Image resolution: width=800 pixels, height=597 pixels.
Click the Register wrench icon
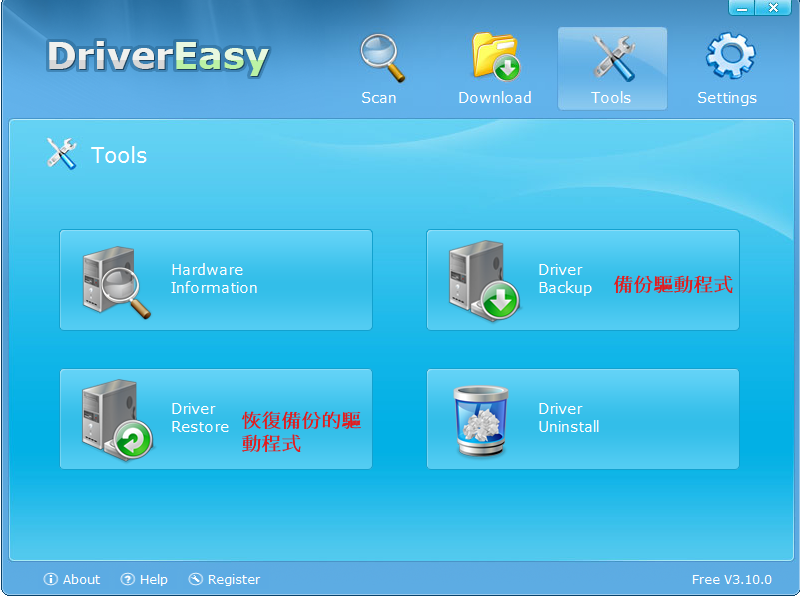click(195, 579)
